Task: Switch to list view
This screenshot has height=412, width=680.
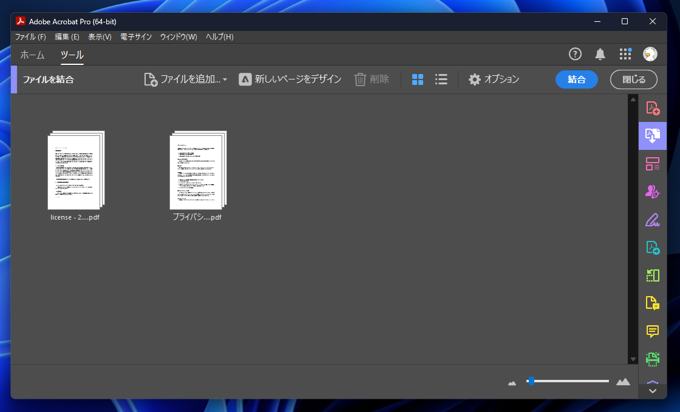Action: tap(441, 79)
